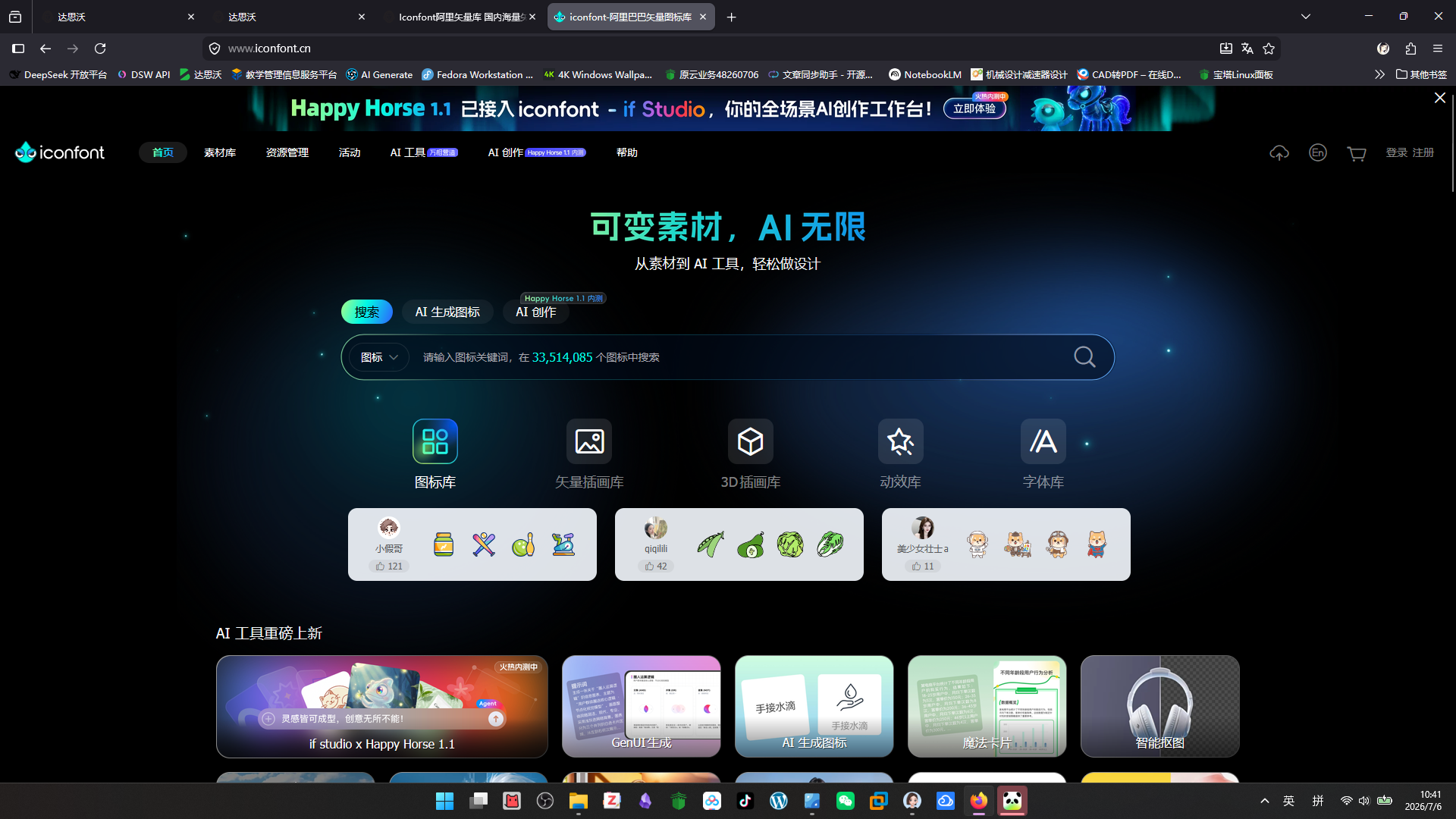The image size is (1456, 819).
Task: Open the AI 工具 nav menu
Action: [424, 152]
